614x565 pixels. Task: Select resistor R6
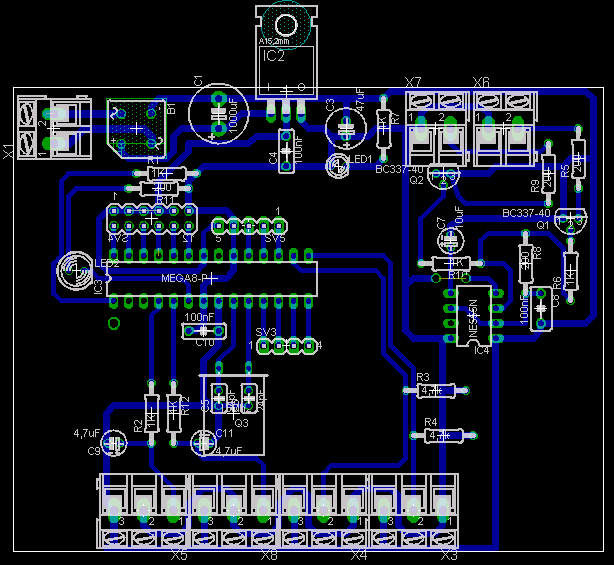coord(571,270)
